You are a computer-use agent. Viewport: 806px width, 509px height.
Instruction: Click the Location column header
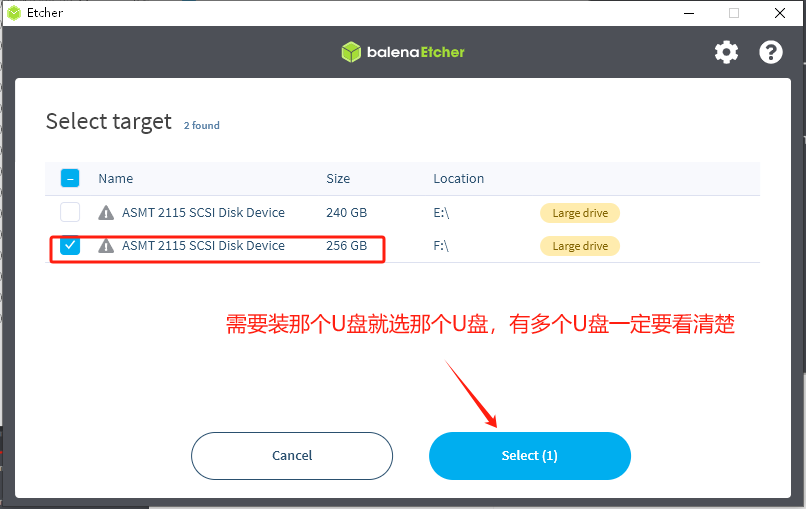[x=459, y=178]
